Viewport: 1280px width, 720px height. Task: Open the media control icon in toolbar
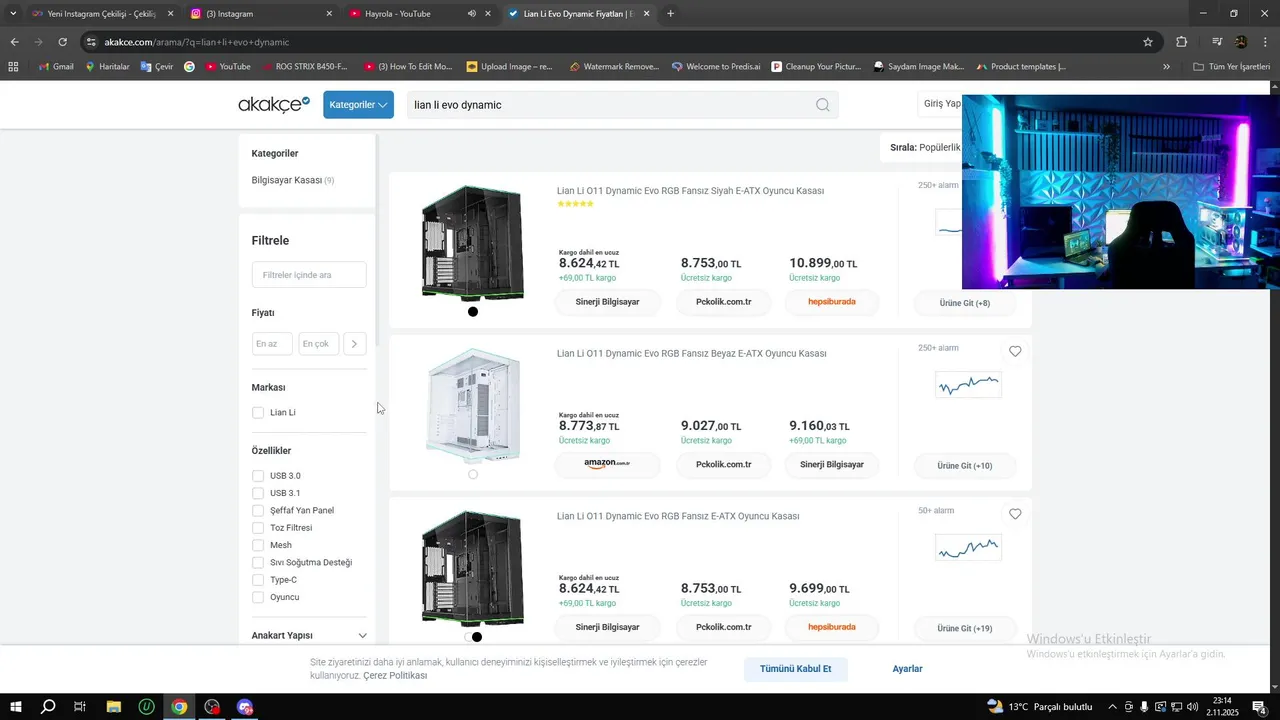pyautogui.click(x=1217, y=42)
